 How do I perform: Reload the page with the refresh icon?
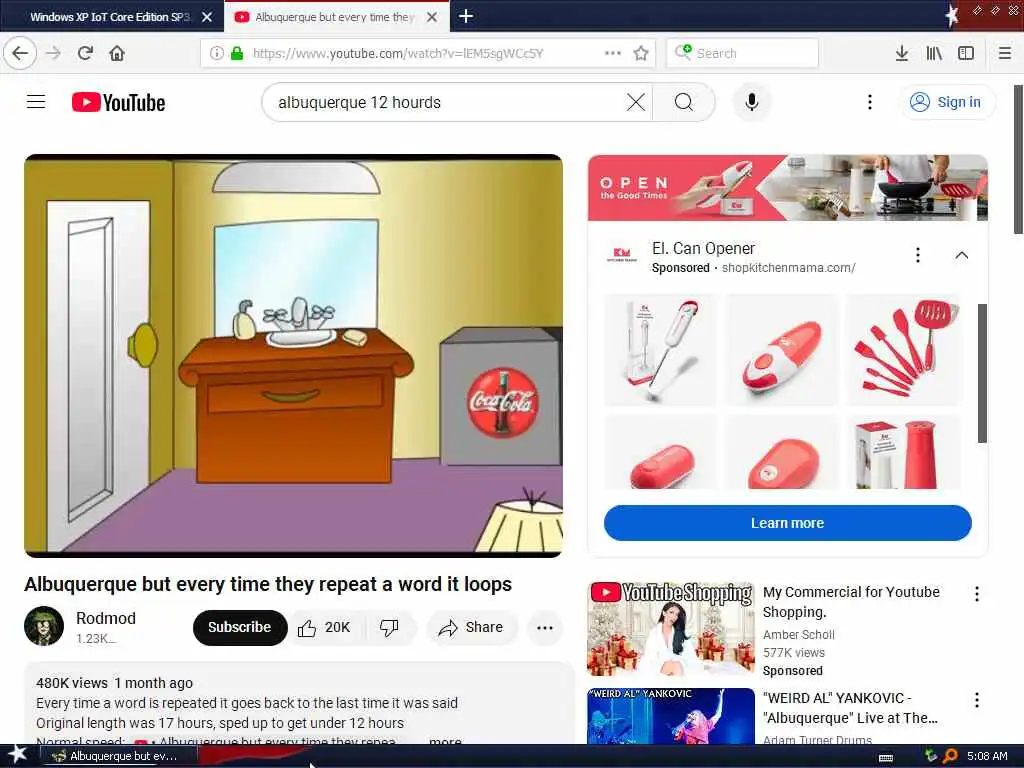(86, 53)
